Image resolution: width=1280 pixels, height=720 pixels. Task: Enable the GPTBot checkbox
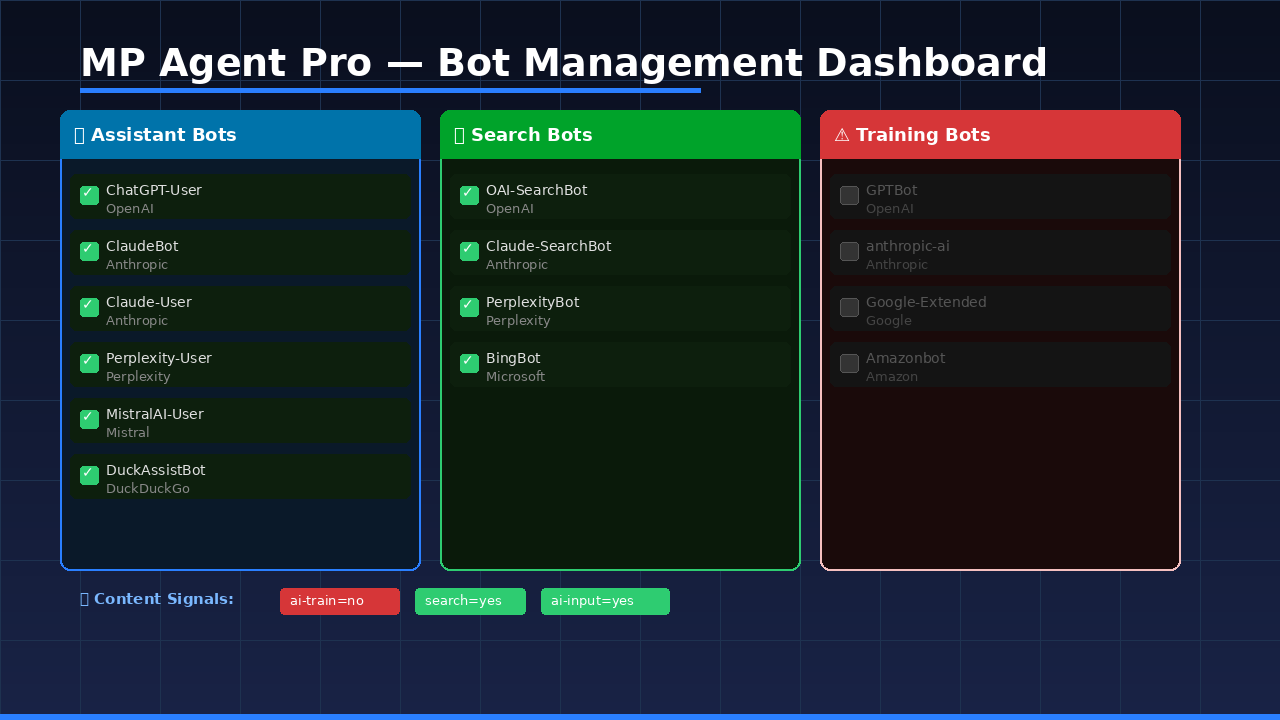(848, 195)
